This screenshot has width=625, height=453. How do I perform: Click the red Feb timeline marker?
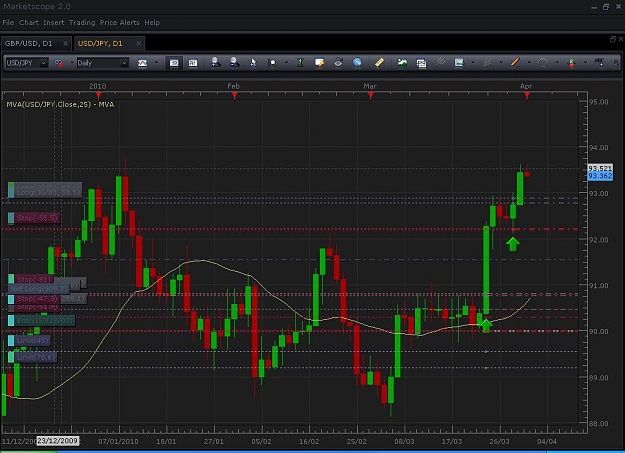(x=235, y=95)
